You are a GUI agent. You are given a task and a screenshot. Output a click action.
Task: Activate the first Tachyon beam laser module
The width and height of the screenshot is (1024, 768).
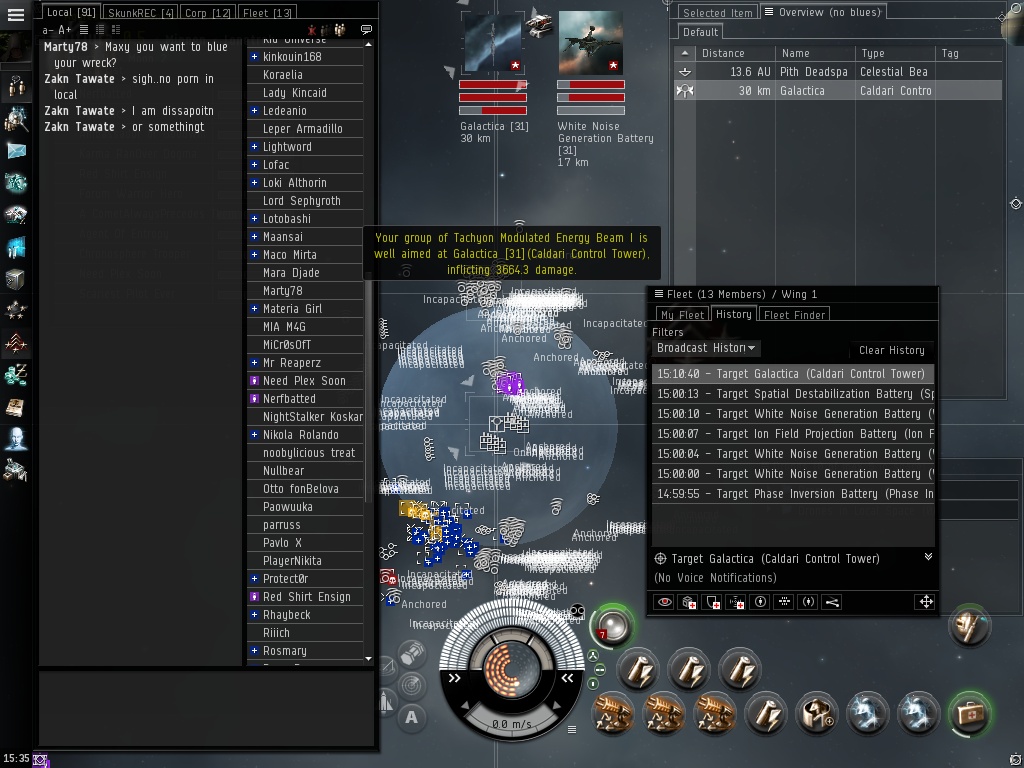coord(613,713)
